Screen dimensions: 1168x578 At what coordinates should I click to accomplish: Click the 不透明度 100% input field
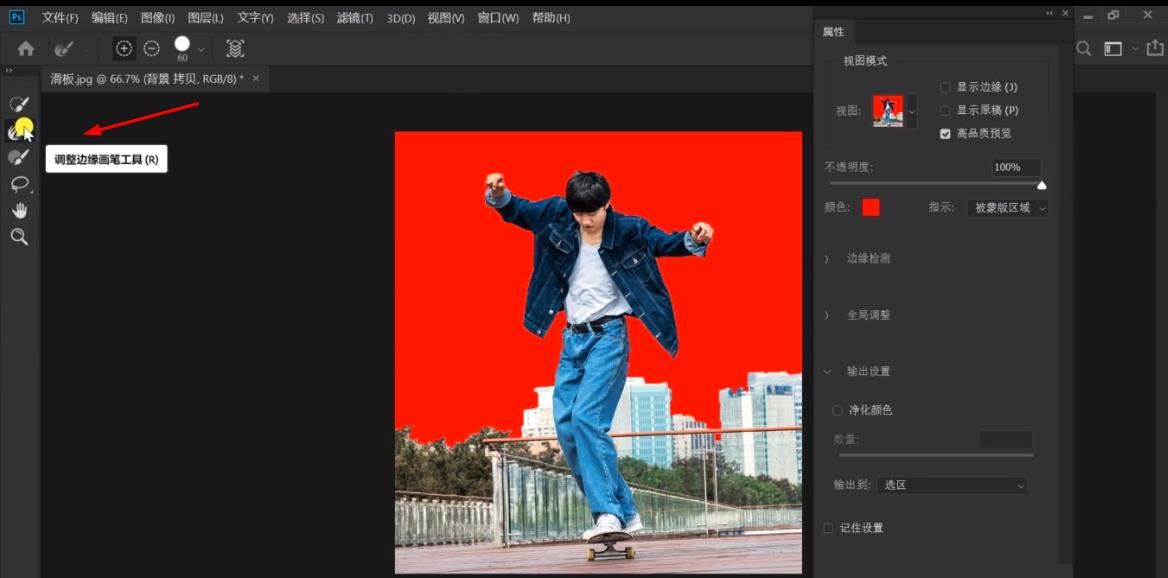[x=1016, y=167]
